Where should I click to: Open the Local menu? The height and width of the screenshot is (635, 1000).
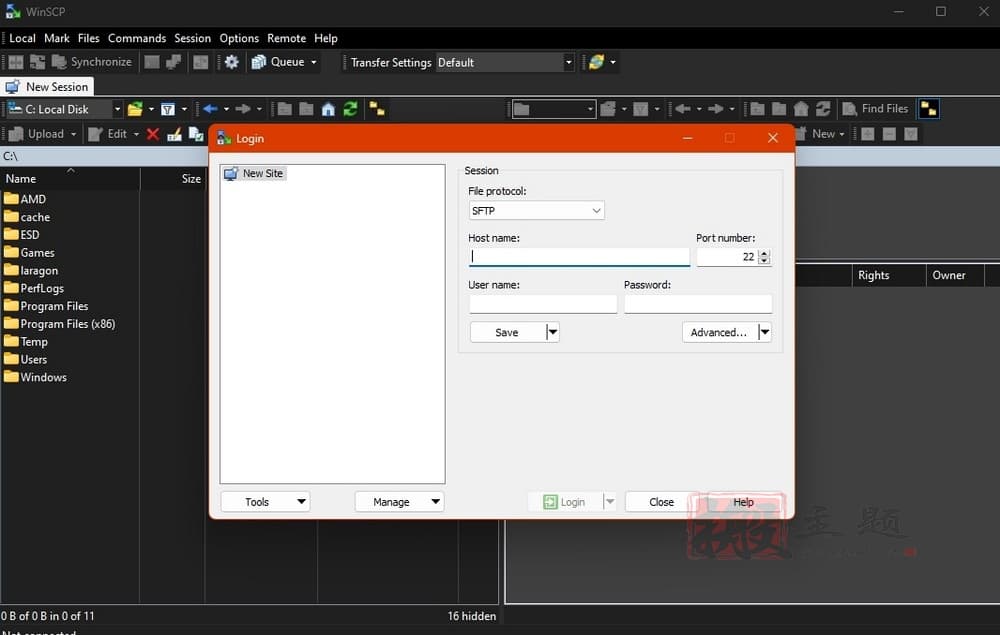click(x=22, y=38)
